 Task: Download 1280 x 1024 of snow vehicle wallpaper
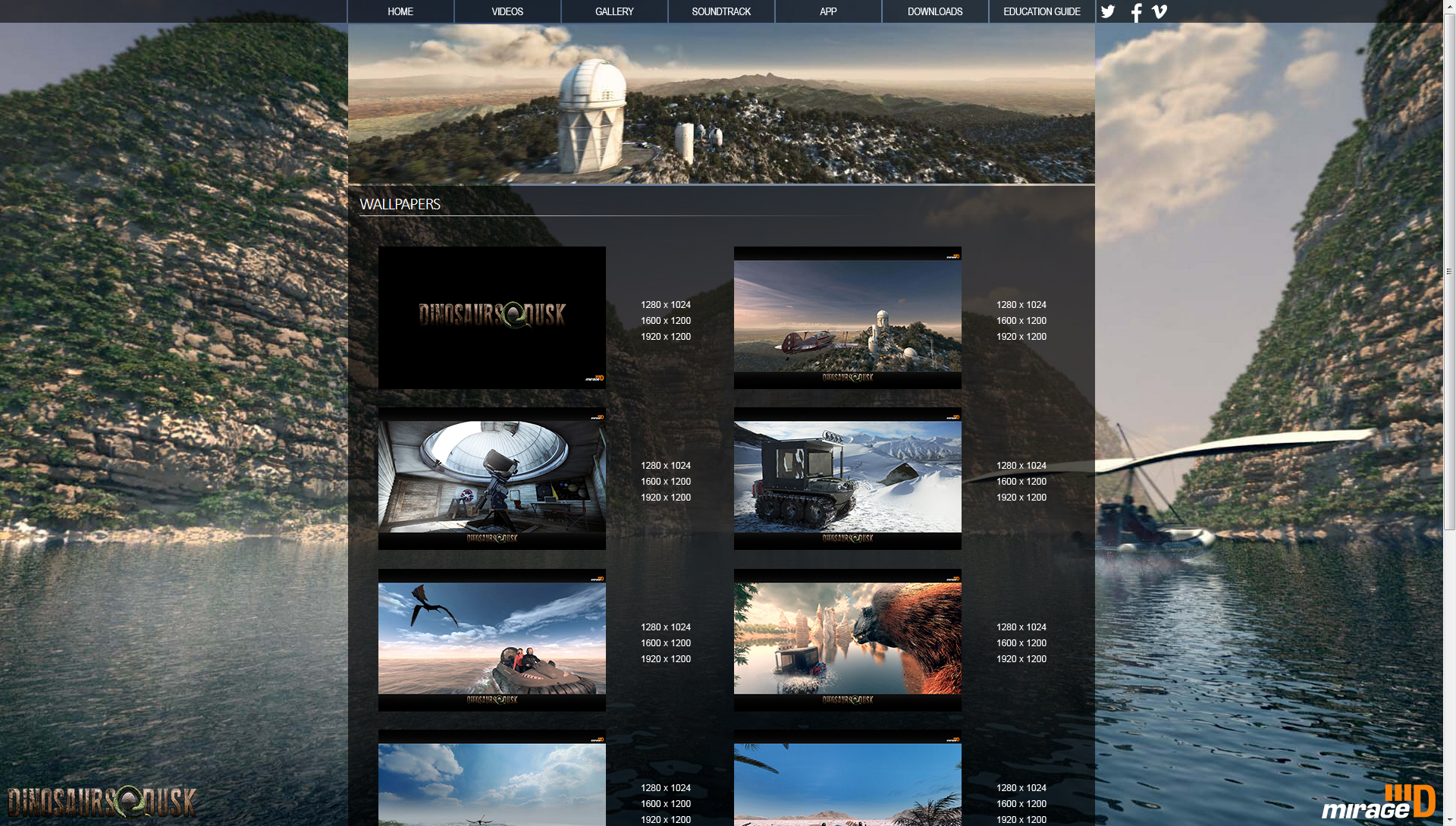1021,466
